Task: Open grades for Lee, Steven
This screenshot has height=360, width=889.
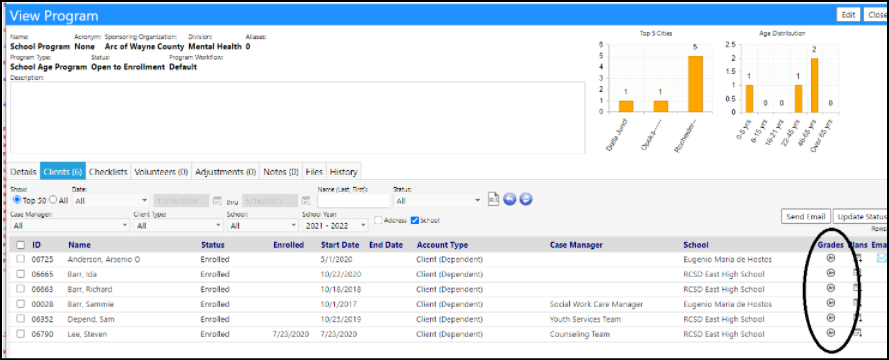Action: point(831,333)
